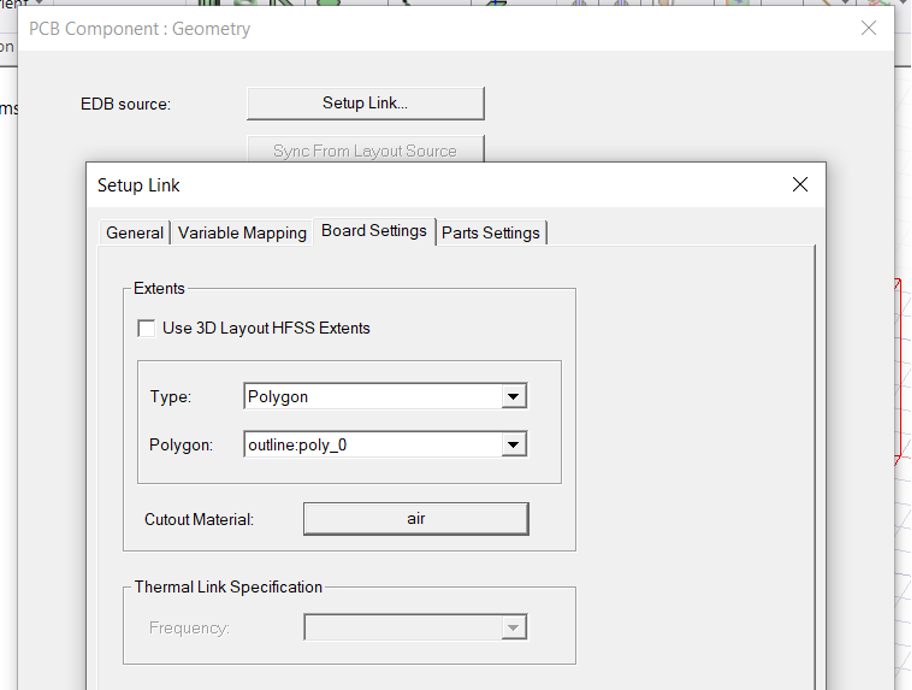Image resolution: width=912 pixels, height=690 pixels.
Task: Click the empty Frequency field
Action: pos(402,628)
